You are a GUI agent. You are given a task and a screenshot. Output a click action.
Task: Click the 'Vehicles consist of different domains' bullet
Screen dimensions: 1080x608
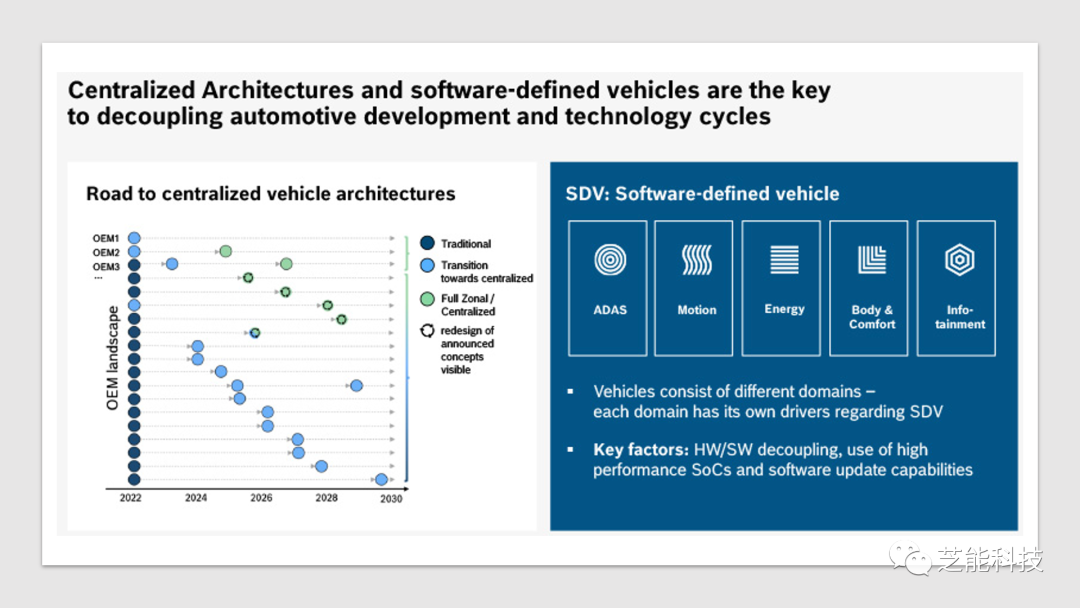[x=767, y=401]
